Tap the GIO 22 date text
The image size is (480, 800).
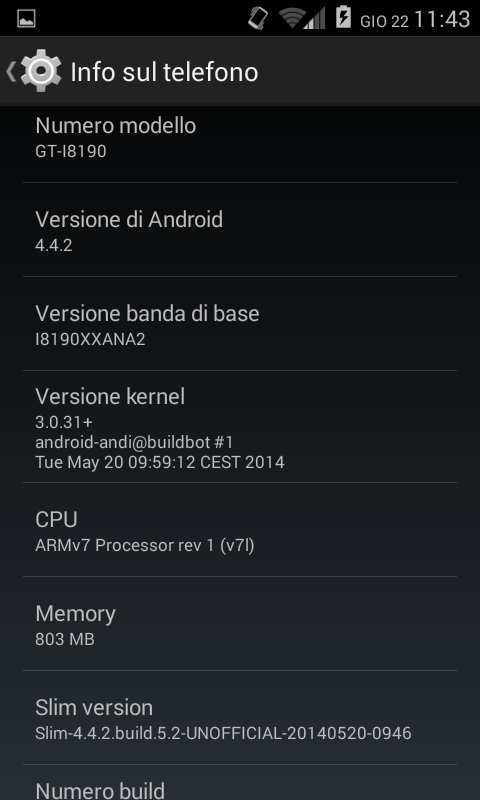(x=384, y=21)
